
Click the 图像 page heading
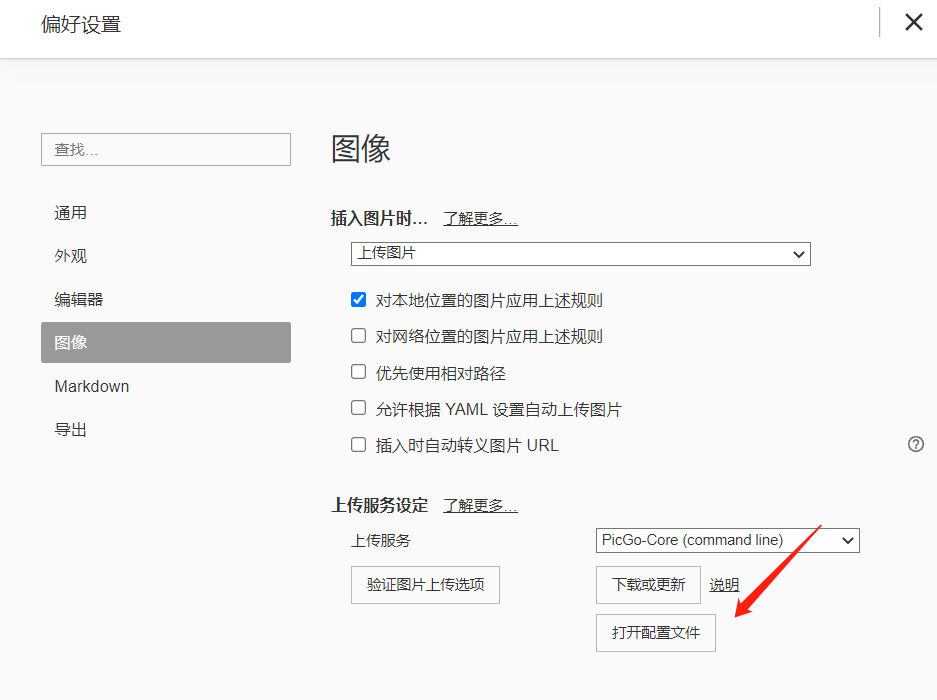coord(361,149)
